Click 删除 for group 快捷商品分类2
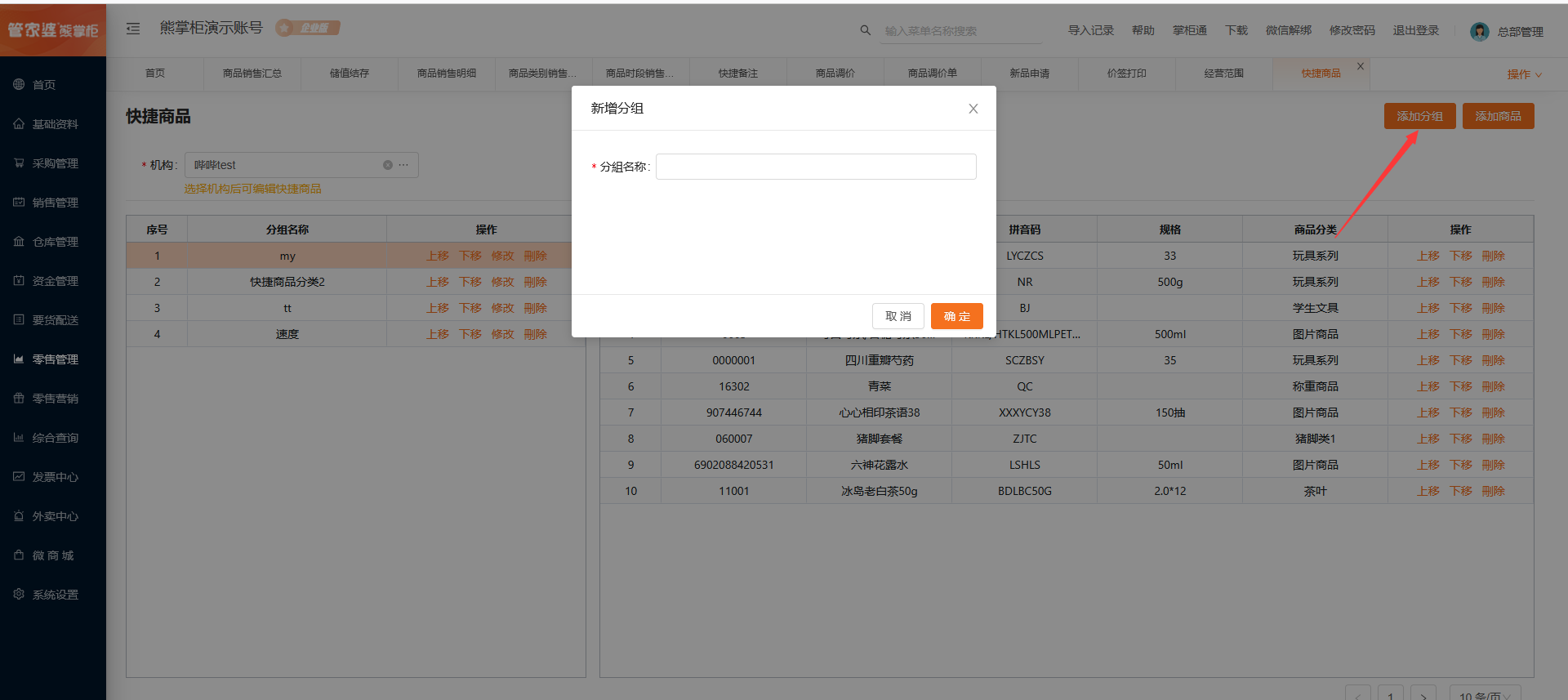This screenshot has height=700, width=1568. (535, 282)
